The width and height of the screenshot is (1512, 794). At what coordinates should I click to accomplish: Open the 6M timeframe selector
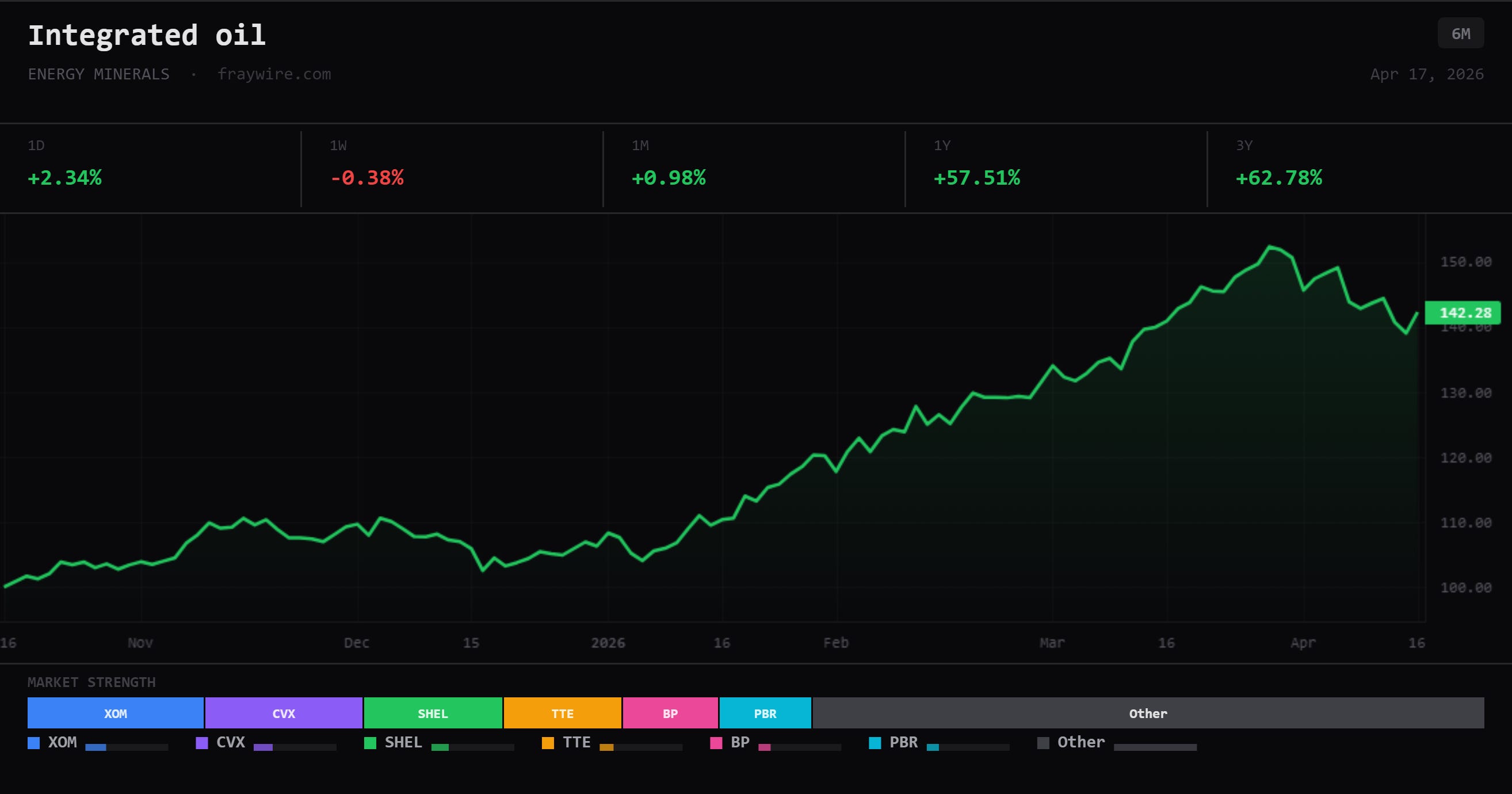click(x=1460, y=33)
